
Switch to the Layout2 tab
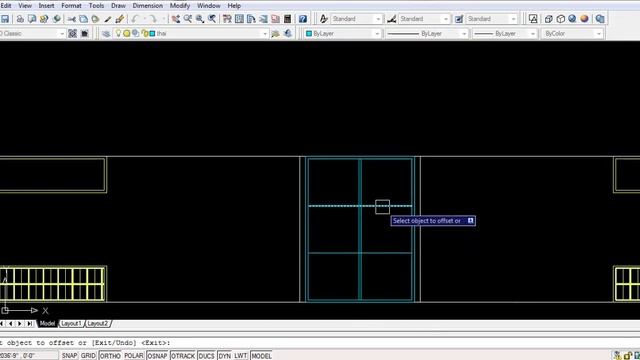pyautogui.click(x=98, y=324)
